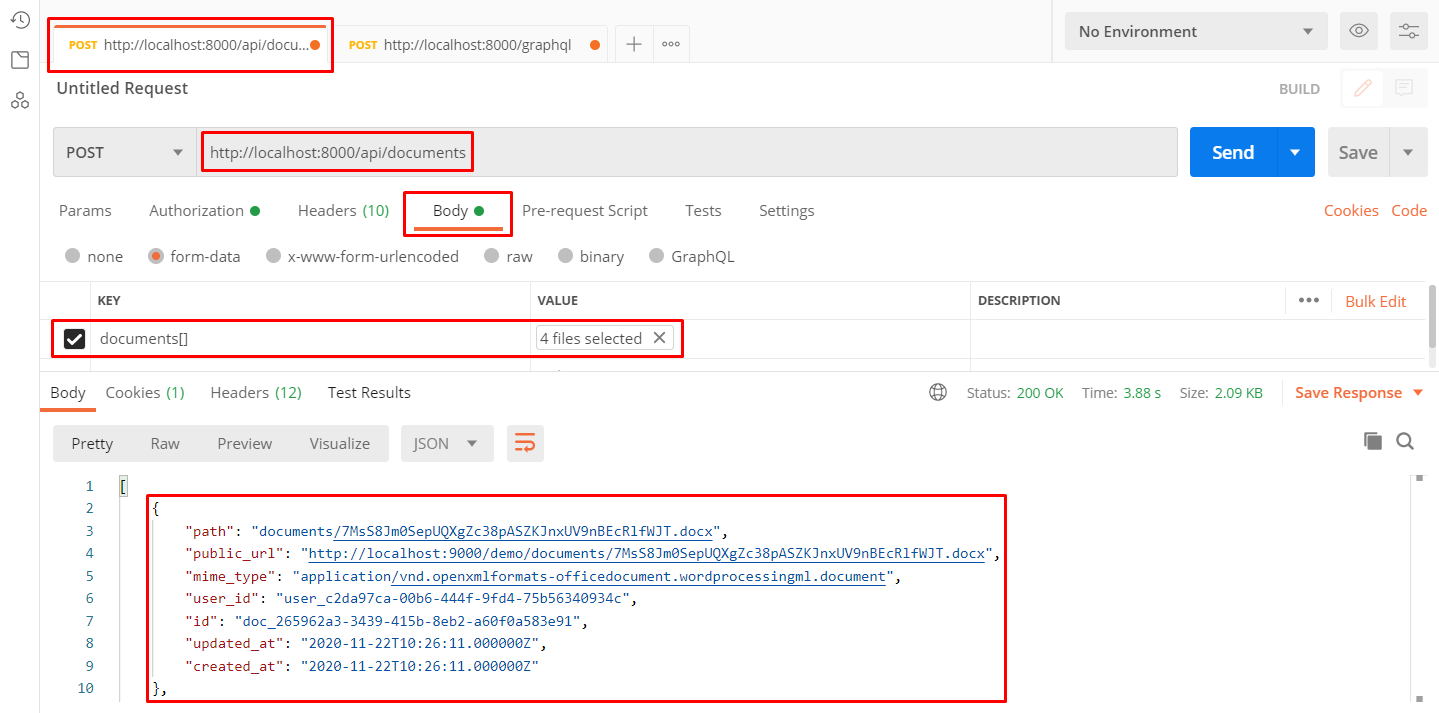Open the comments icon near BUILD

[x=1404, y=88]
